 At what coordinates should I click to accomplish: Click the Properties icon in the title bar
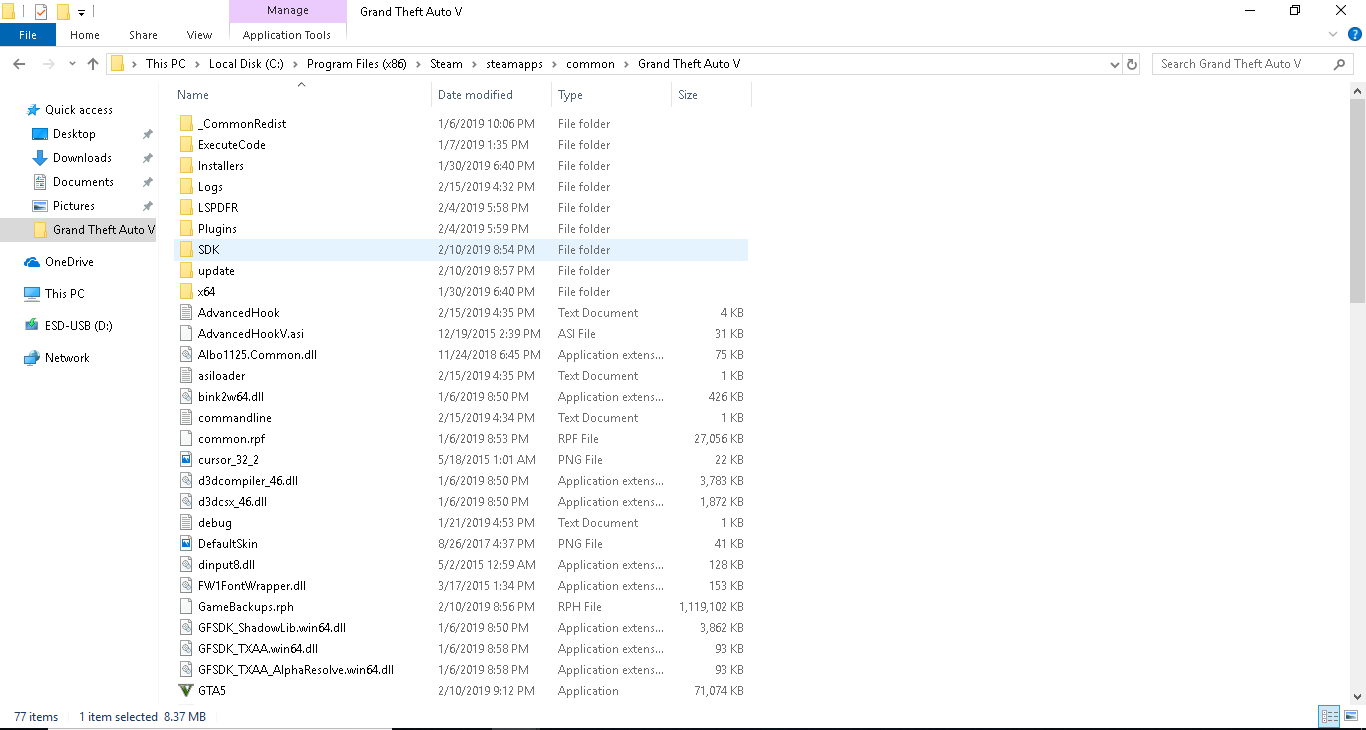41,12
